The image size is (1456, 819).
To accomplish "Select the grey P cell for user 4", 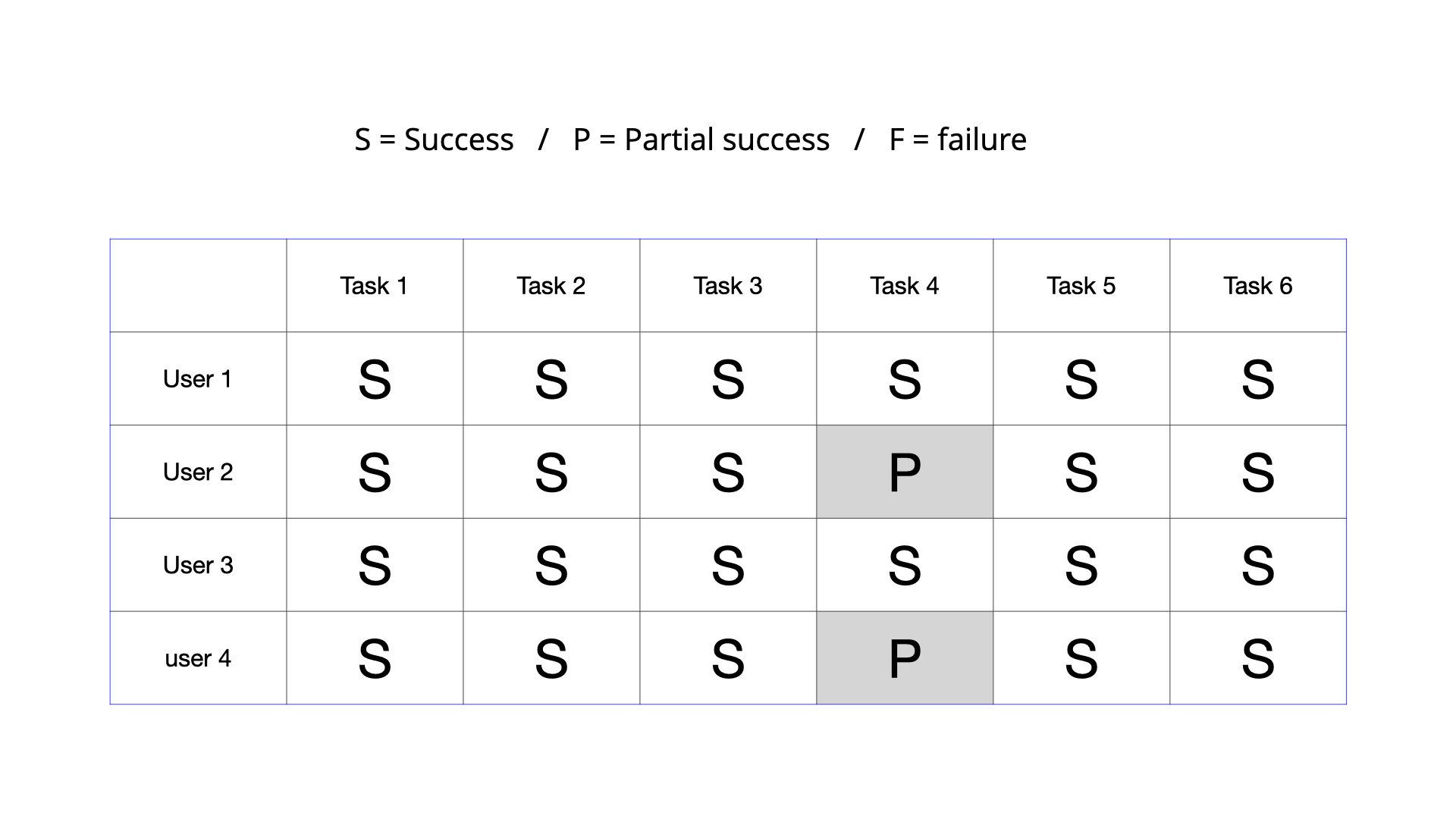I will [905, 658].
